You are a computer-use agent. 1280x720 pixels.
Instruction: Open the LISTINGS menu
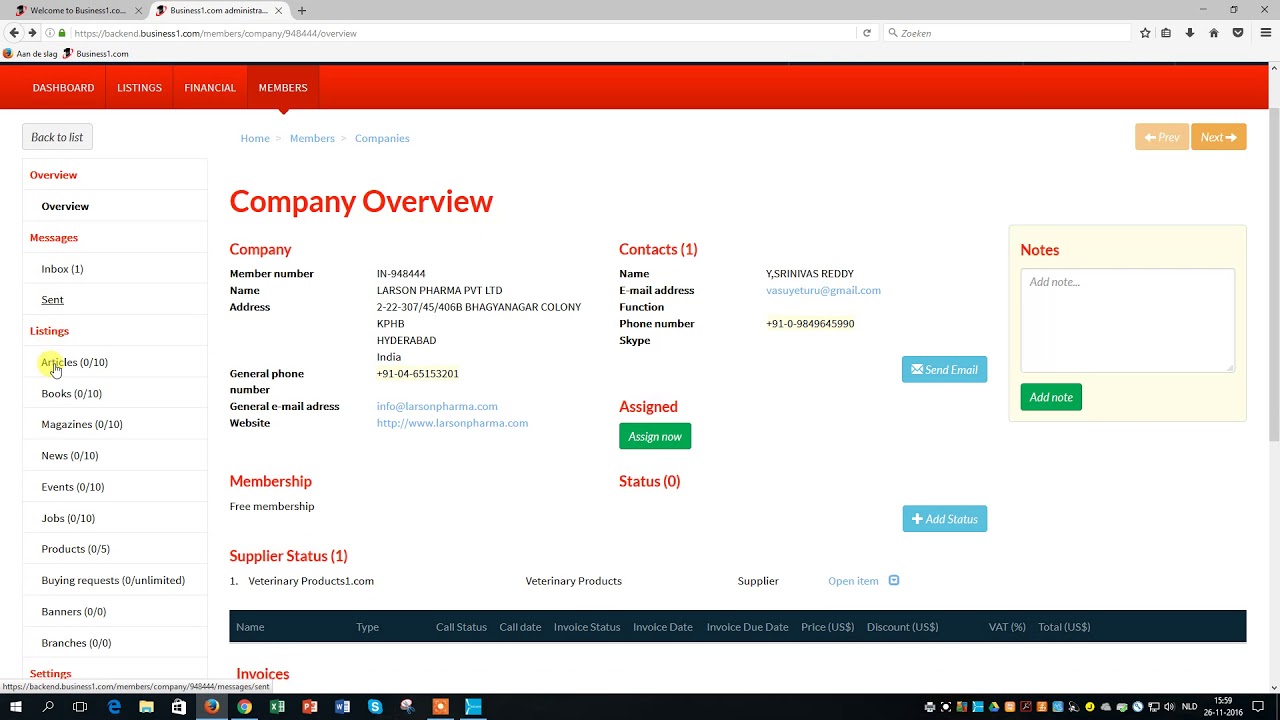point(139,88)
